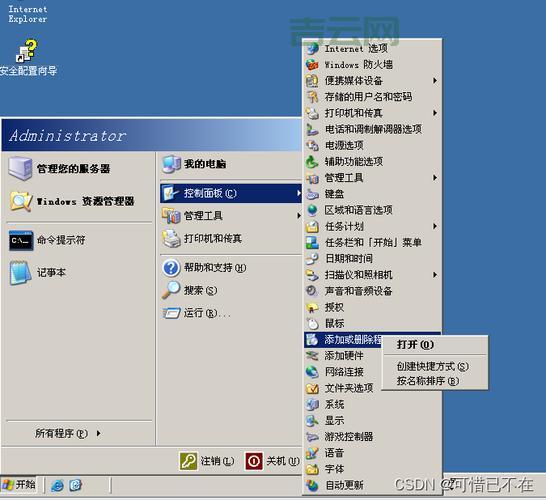The width and height of the screenshot is (546, 500).
Task: Open the 显示 icon
Action: 312,420
